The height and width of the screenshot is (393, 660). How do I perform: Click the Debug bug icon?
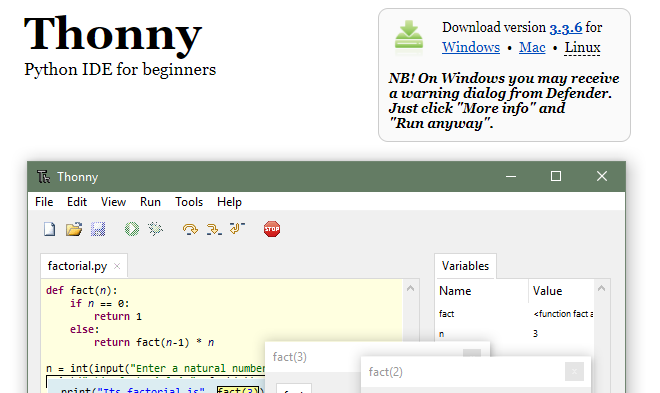click(155, 229)
